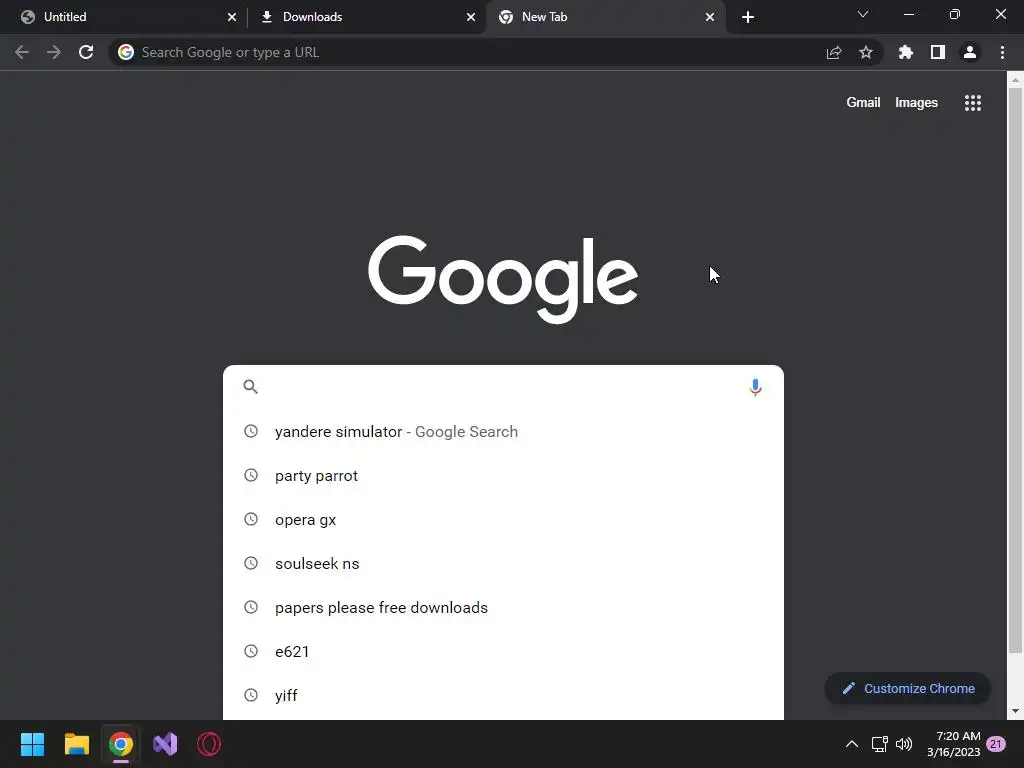This screenshot has height=768, width=1024.
Task: Choose the soulseek ns suggestion
Action: (x=503, y=564)
